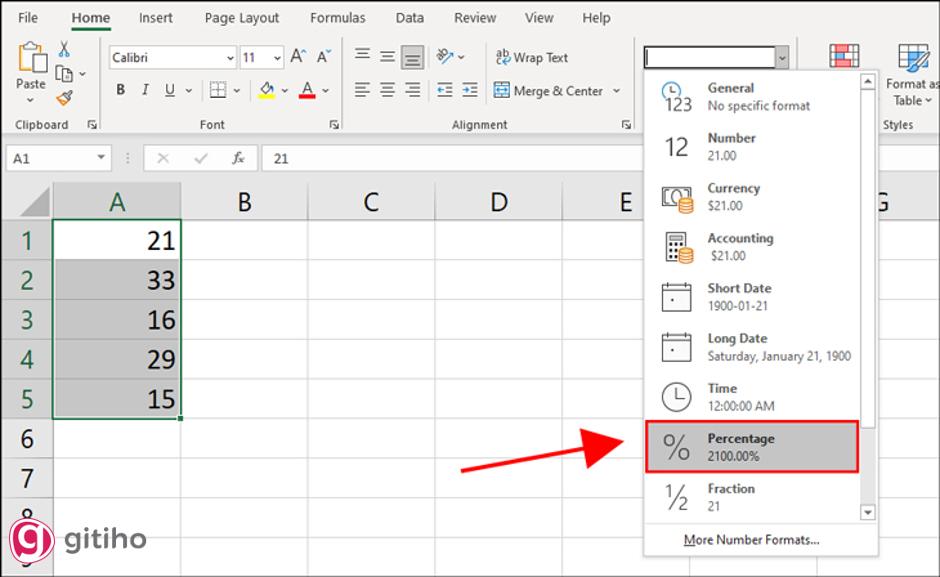Switch to the Insert tab
Screen dimensions: 940x577
(156, 18)
